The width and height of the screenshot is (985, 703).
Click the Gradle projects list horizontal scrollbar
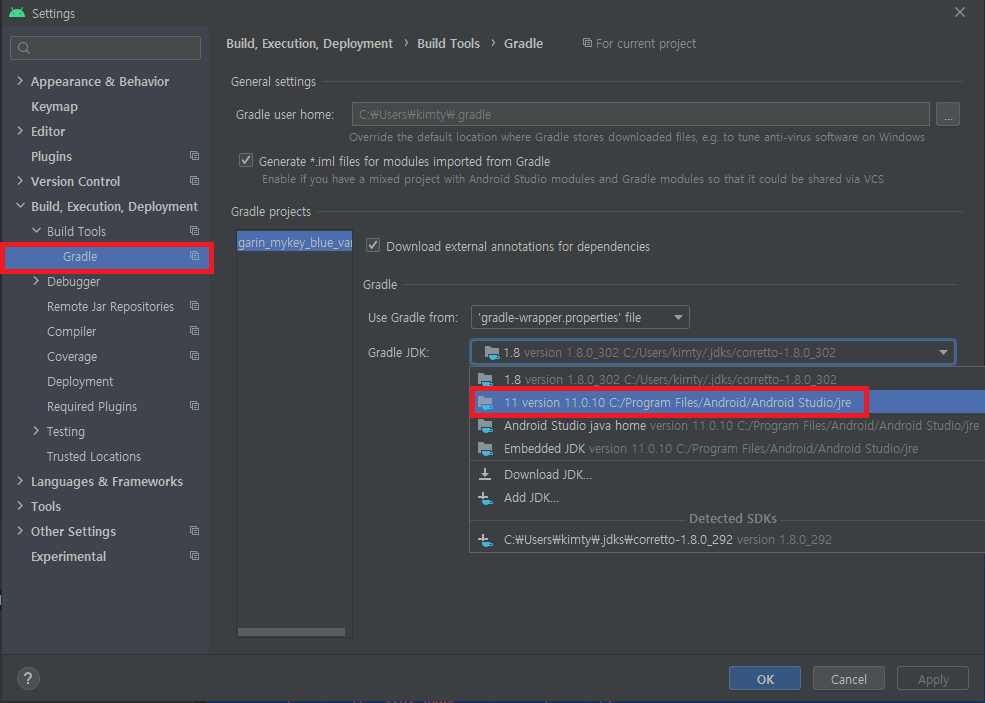[291, 632]
